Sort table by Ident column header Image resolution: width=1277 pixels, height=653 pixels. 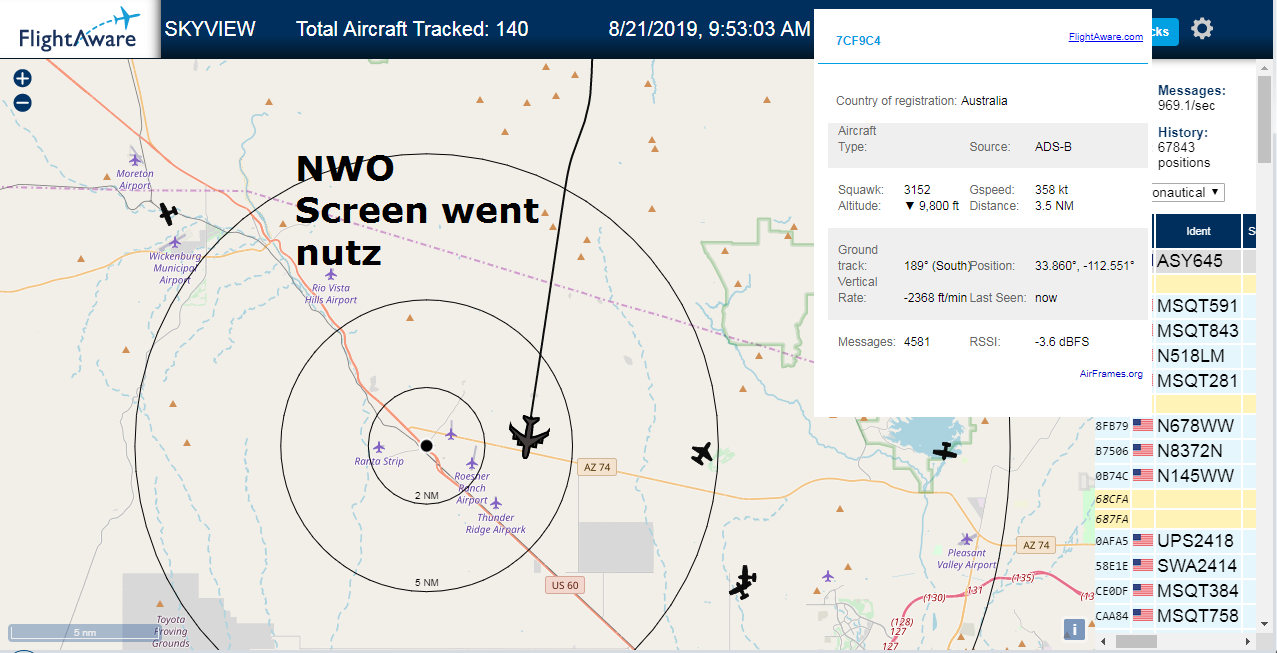pyautogui.click(x=1198, y=231)
